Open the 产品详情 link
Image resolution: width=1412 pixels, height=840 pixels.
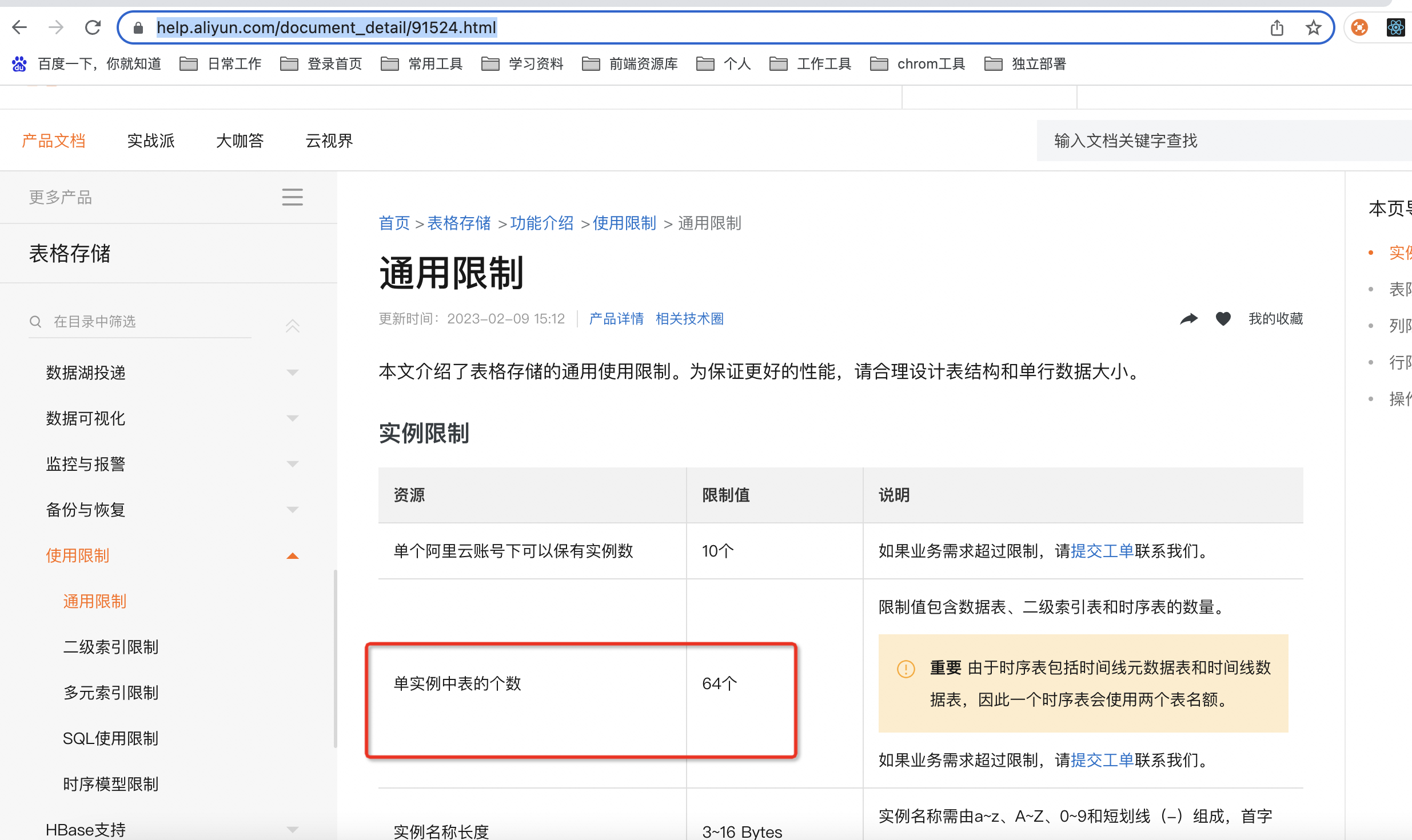click(616, 319)
